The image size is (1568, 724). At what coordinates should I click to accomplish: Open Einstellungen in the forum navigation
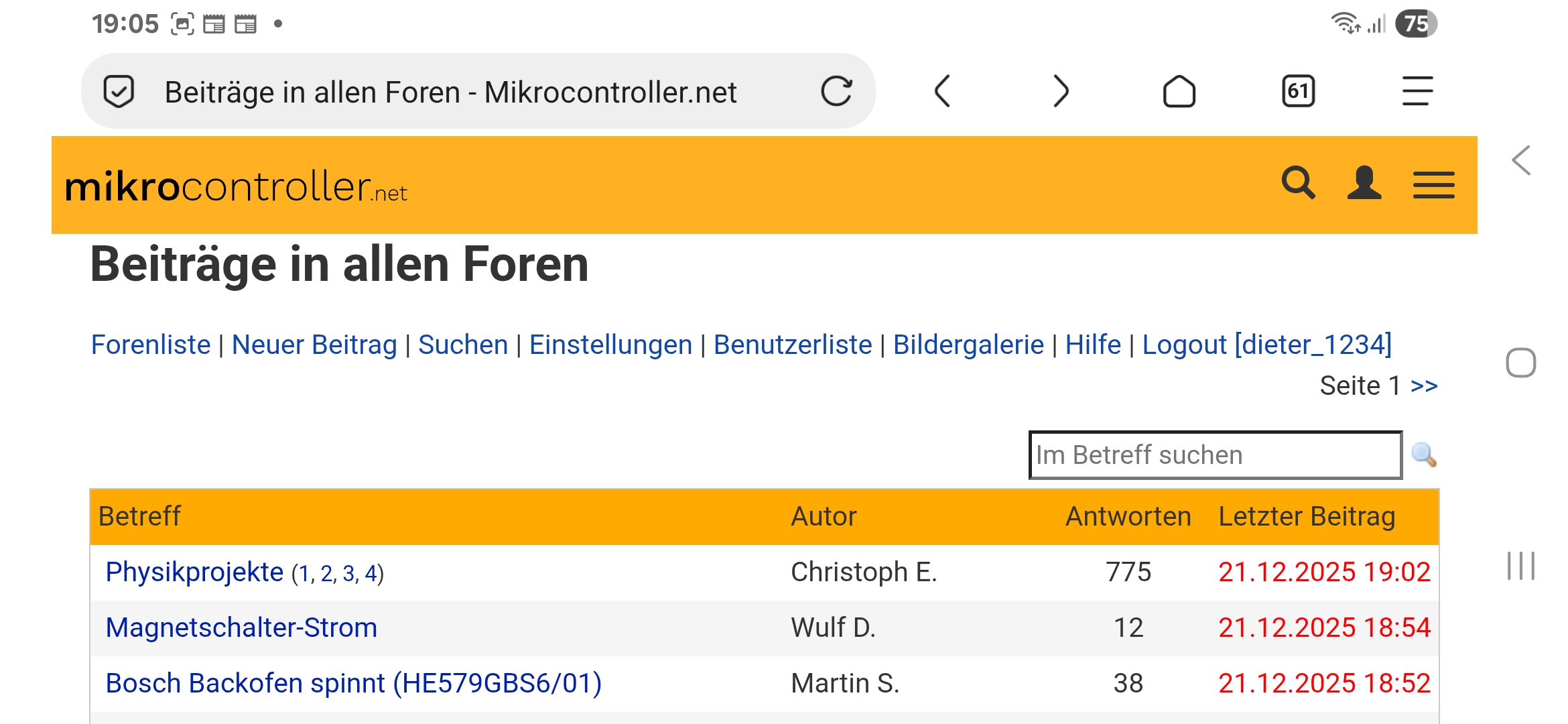point(610,345)
